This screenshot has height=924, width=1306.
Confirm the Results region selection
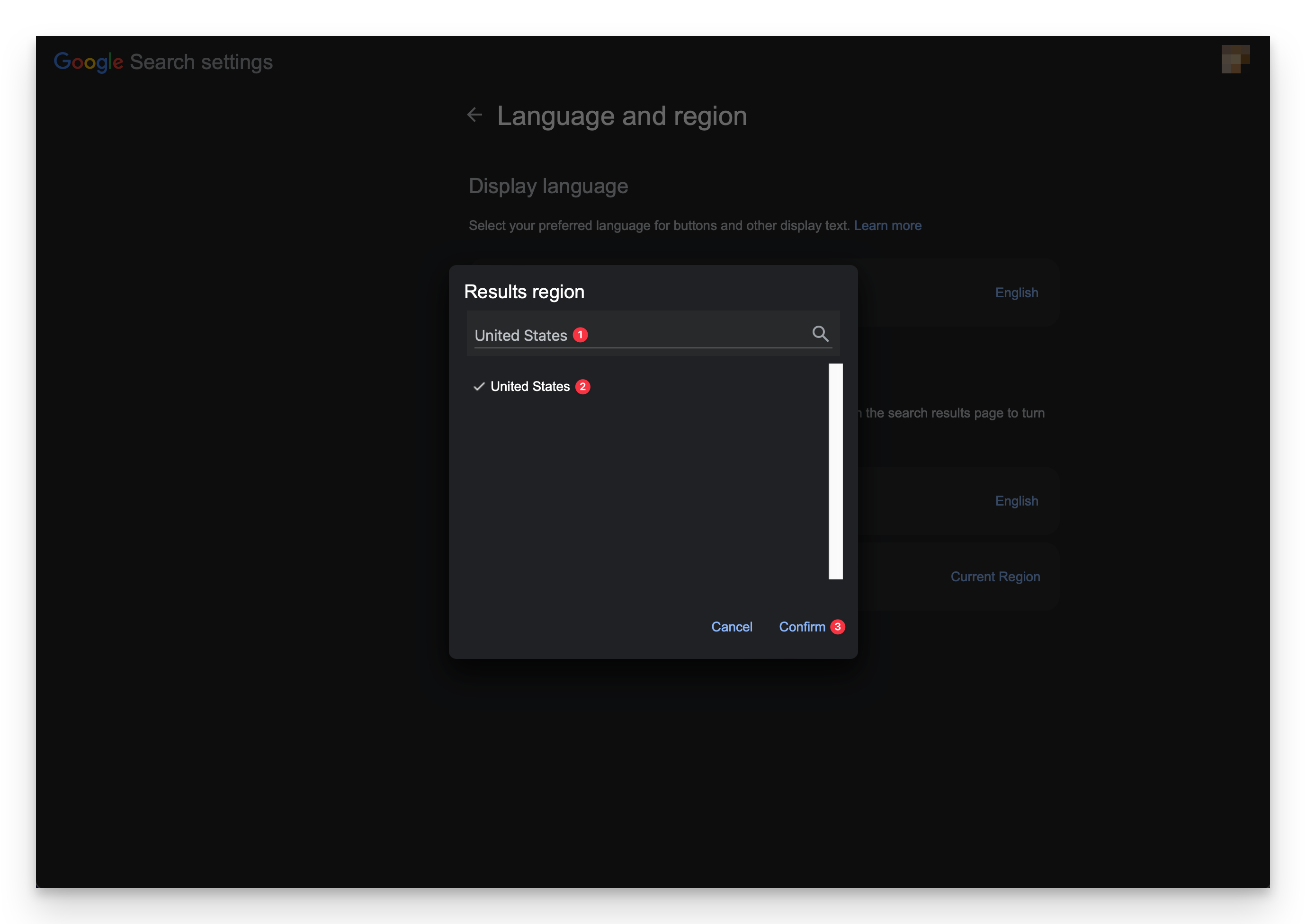pos(802,626)
